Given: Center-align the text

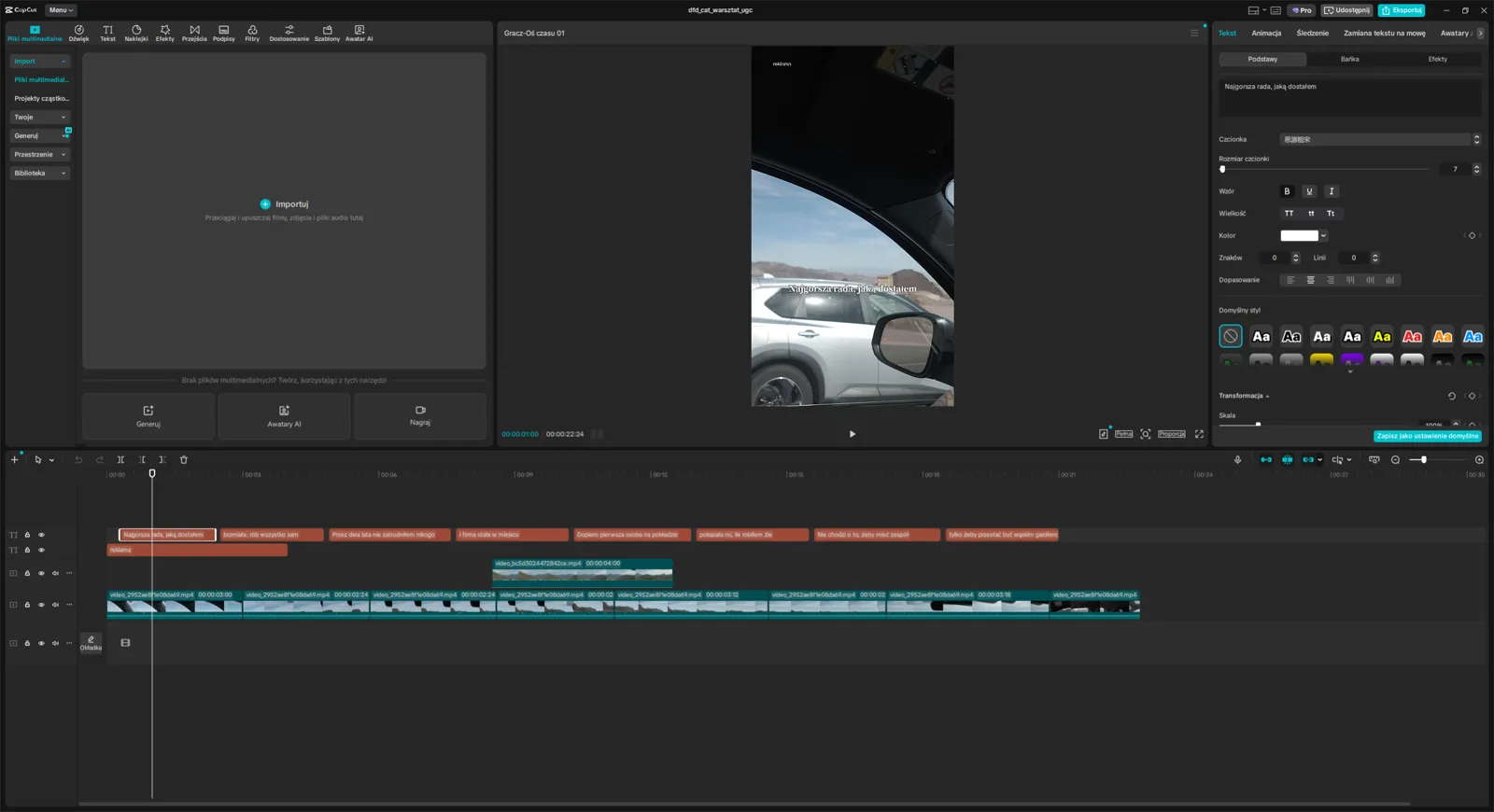Looking at the screenshot, I should coord(1310,280).
